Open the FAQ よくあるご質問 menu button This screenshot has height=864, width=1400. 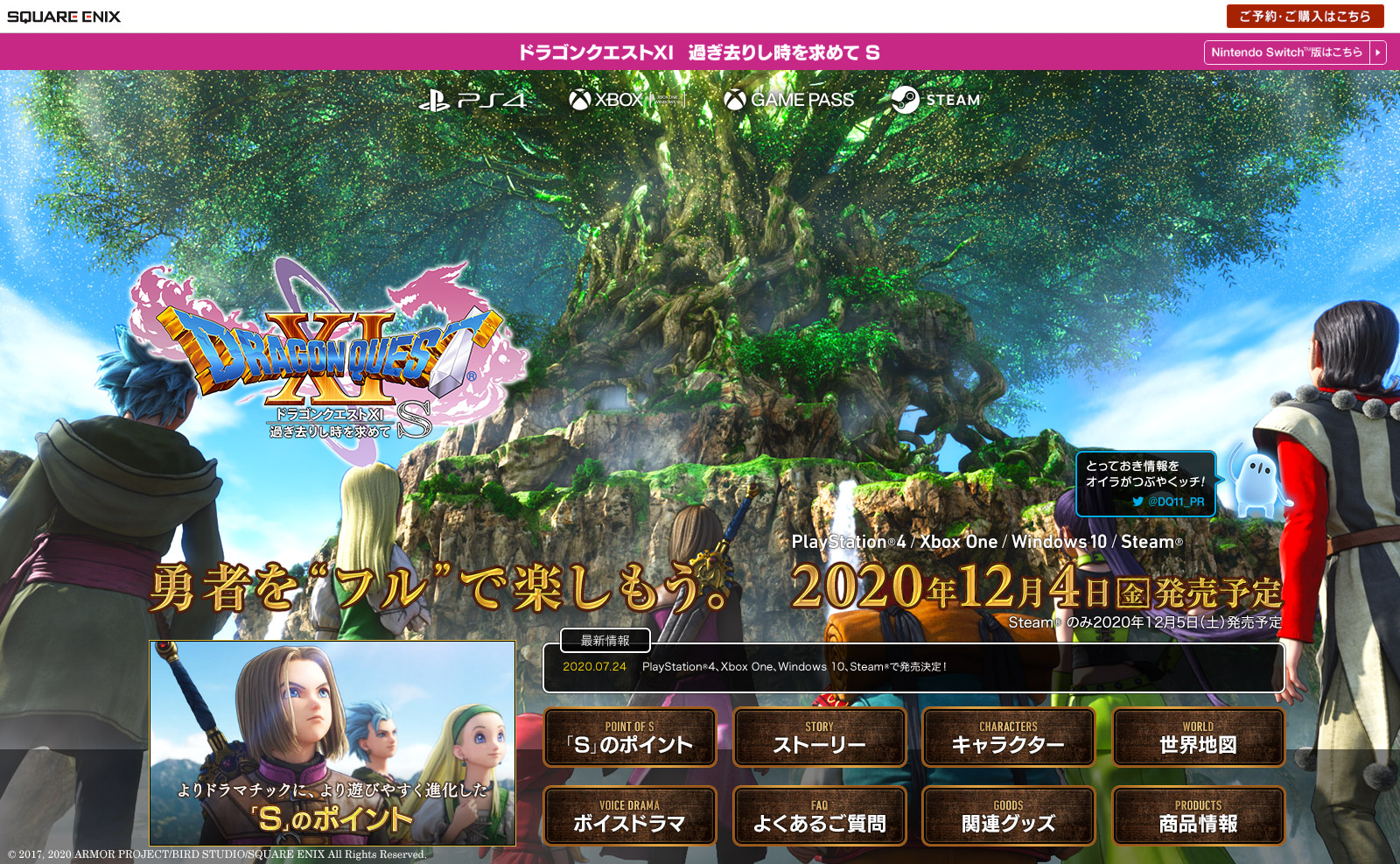pyautogui.click(x=820, y=816)
